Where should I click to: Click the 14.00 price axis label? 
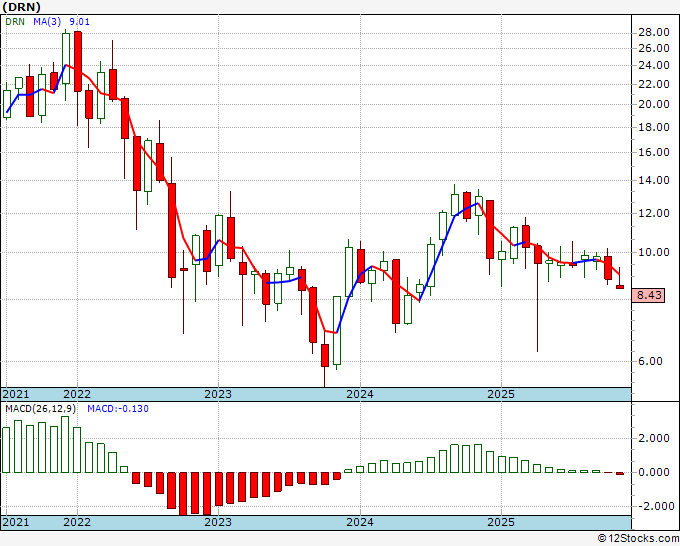(x=654, y=180)
